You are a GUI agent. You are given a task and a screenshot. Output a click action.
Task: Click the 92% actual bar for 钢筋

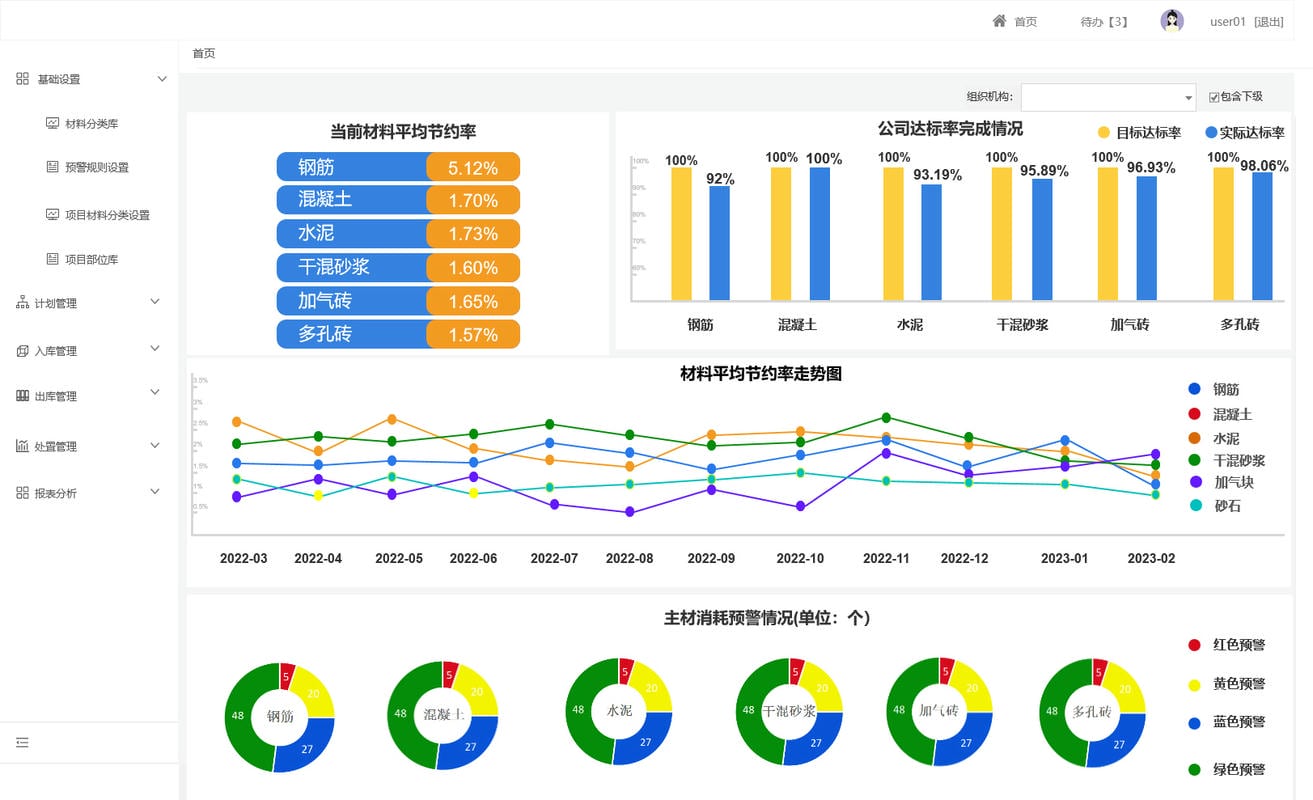(x=720, y=243)
